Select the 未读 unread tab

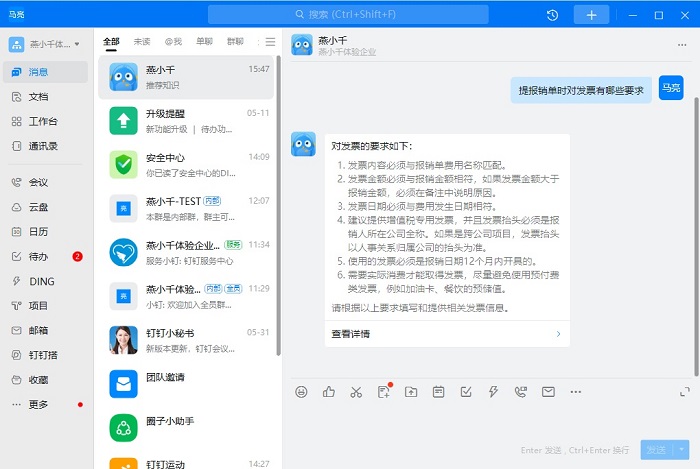click(x=142, y=42)
